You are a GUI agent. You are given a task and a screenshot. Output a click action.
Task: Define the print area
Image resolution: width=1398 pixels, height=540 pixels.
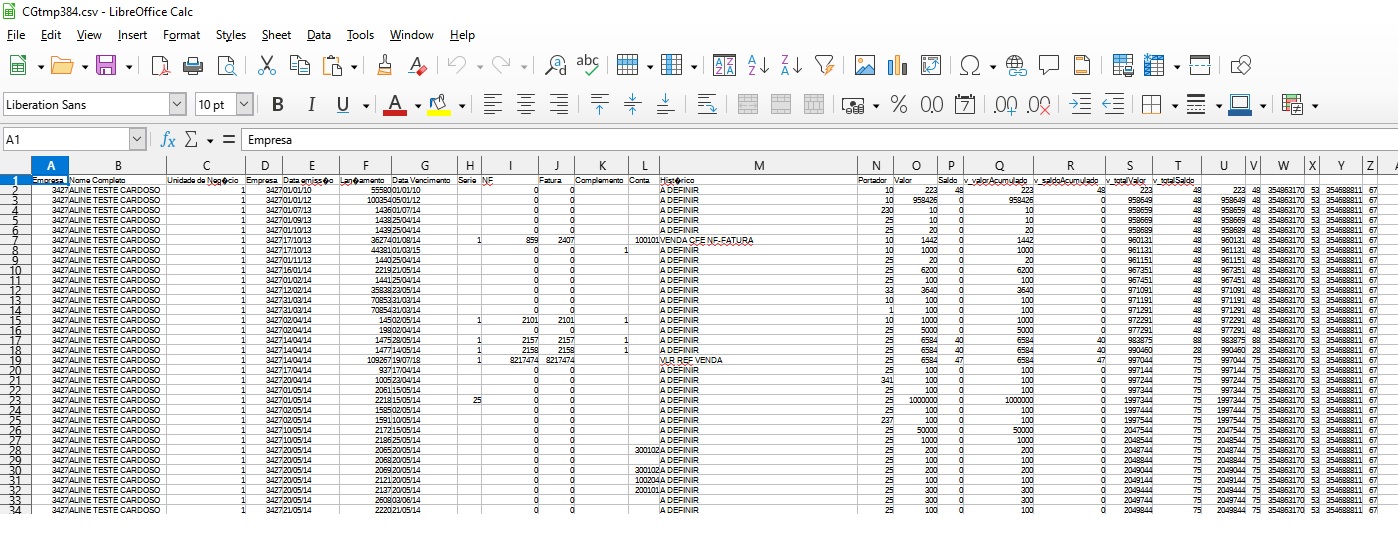pyautogui.click(x=1123, y=66)
